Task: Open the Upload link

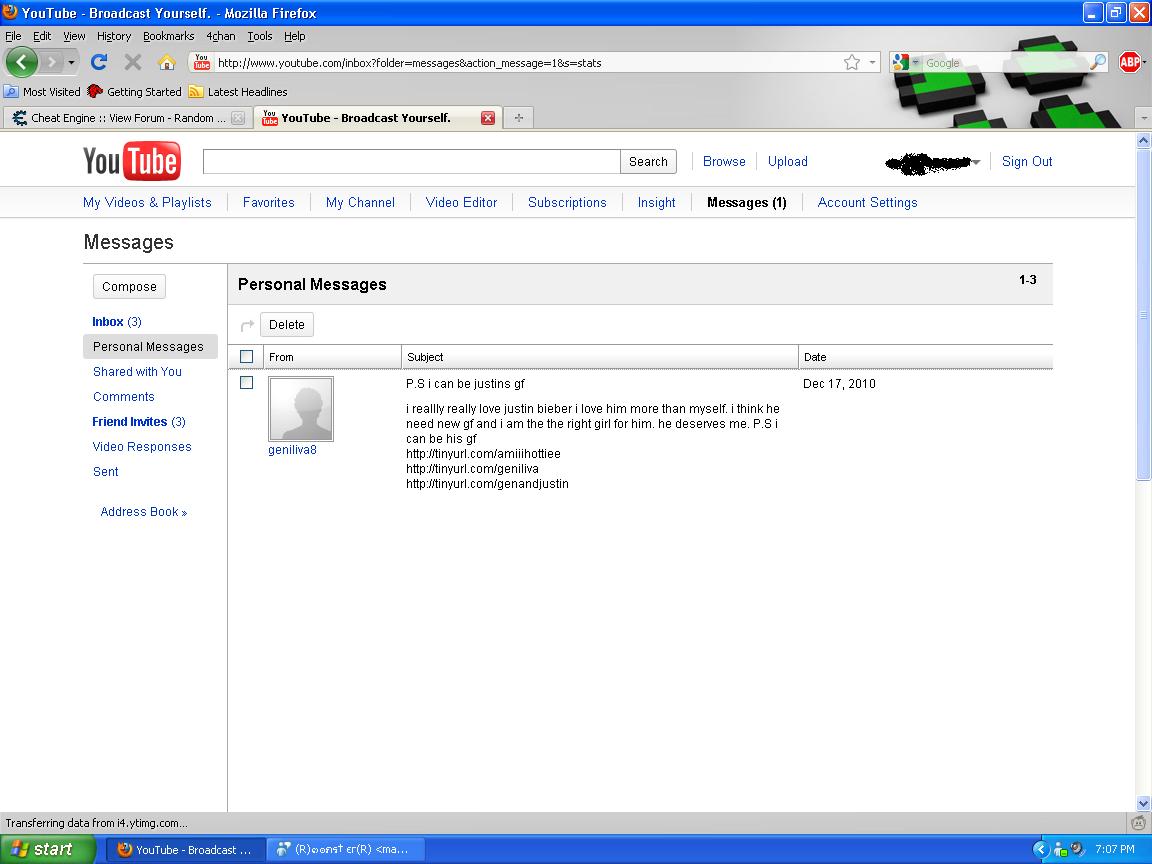Action: point(788,162)
